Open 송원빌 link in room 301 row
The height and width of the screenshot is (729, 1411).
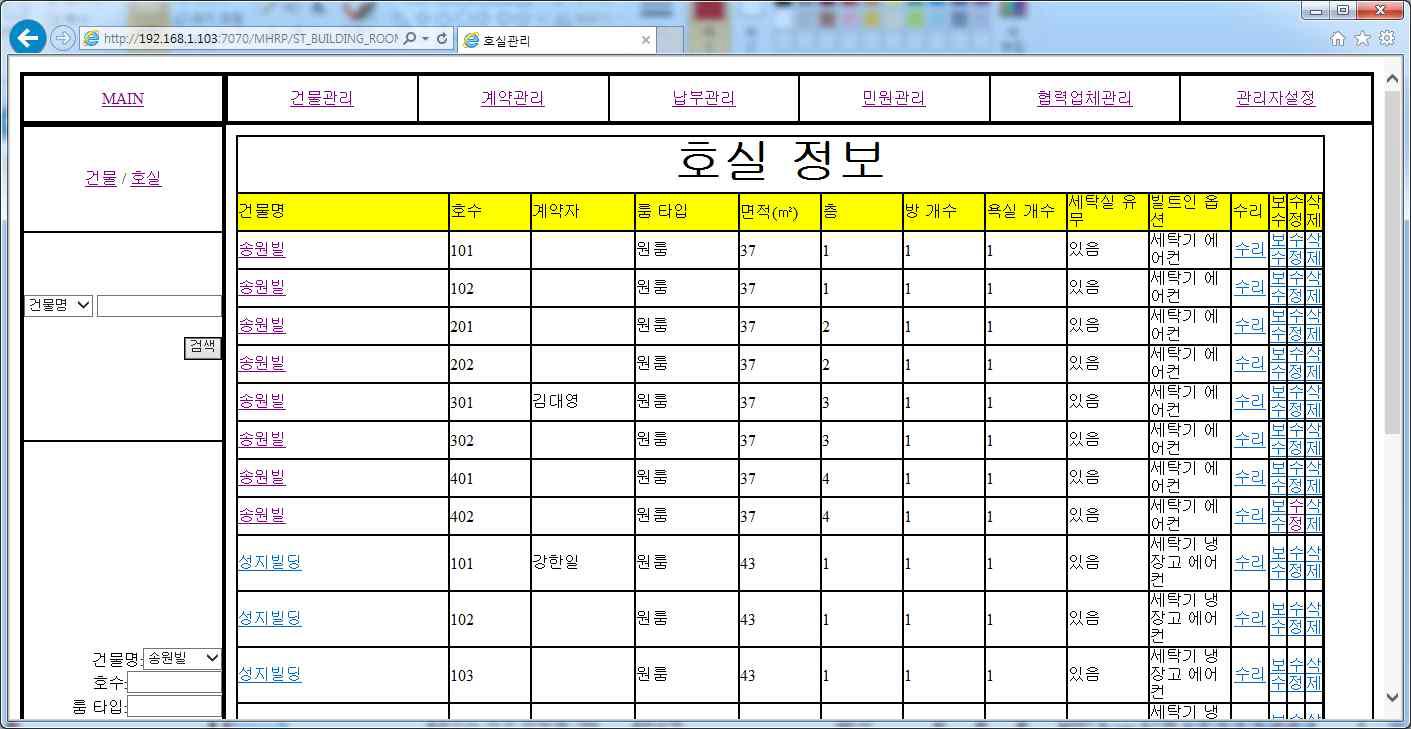coord(262,402)
